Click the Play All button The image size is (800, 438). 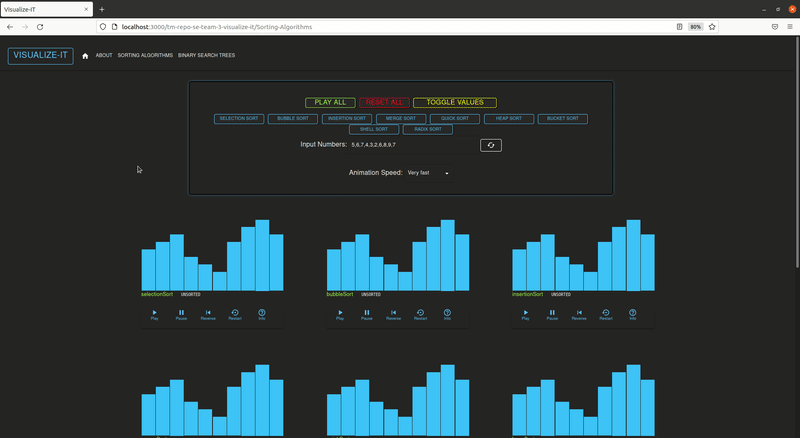click(330, 103)
